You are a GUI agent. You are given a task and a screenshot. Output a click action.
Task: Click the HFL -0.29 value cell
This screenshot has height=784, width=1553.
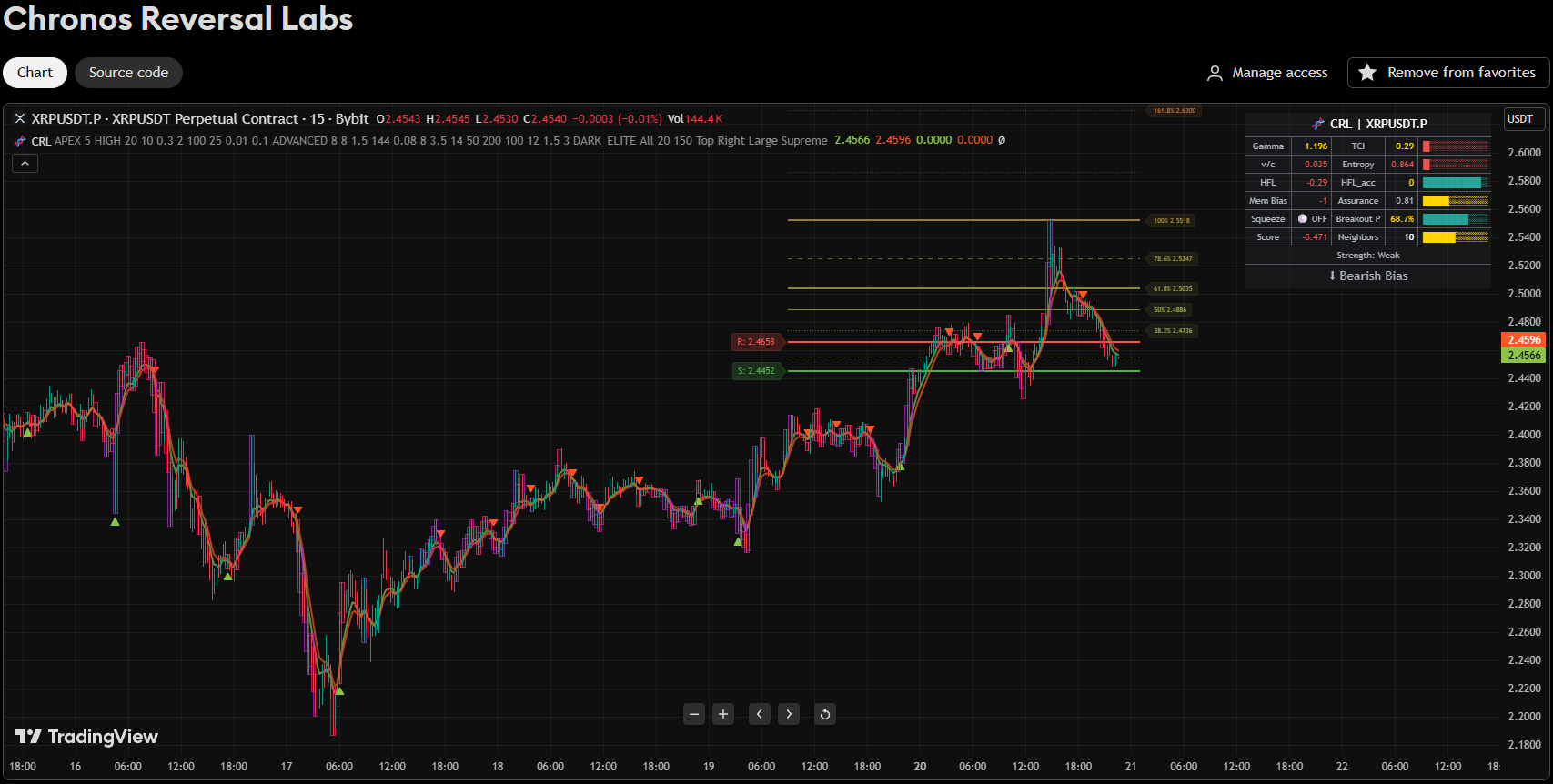pyautogui.click(x=1311, y=183)
